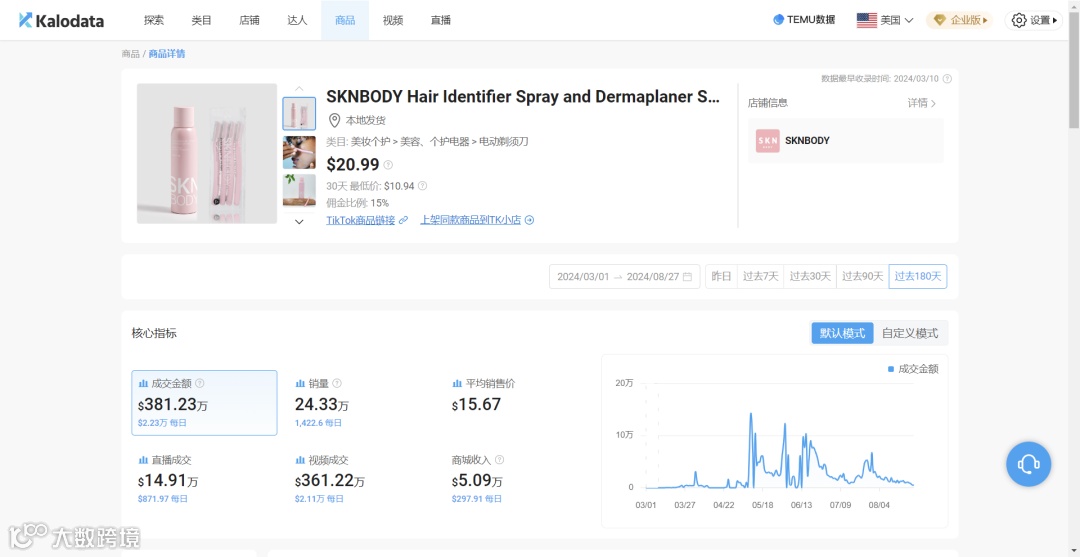This screenshot has width=1080, height=557.
Task: Click bar chart icon beside 平均销售价
Action: click(457, 383)
